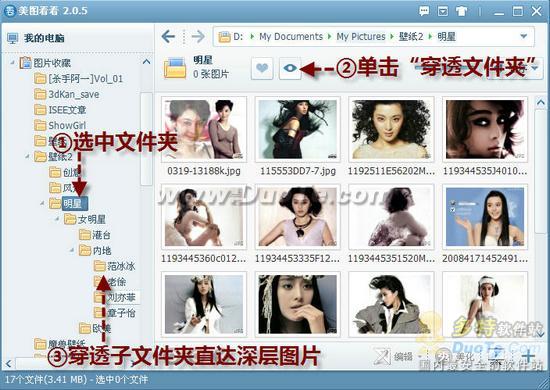The height and width of the screenshot is (390, 550).
Task: Collapse the 内地 folder expander triangle
Action: coord(72,250)
